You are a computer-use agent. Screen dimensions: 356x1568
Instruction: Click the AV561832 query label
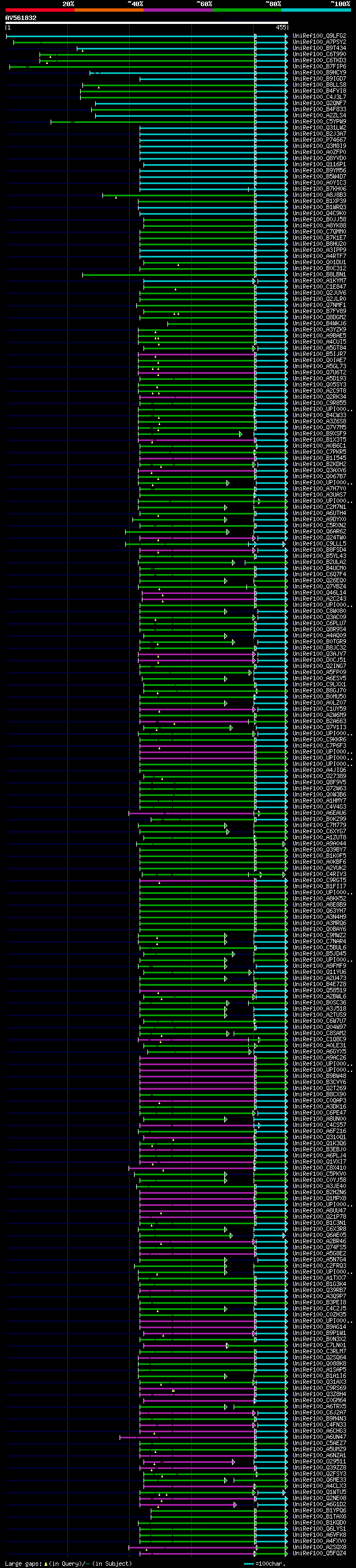click(x=21, y=18)
